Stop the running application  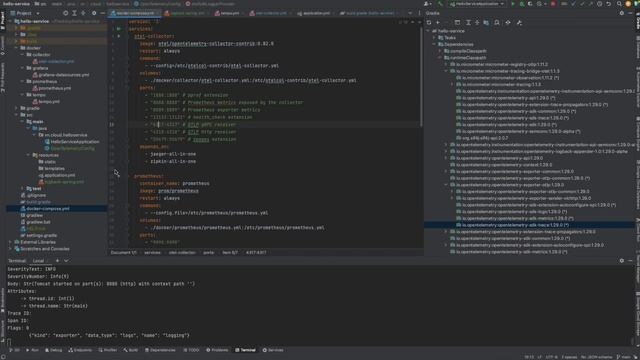[553, 4]
